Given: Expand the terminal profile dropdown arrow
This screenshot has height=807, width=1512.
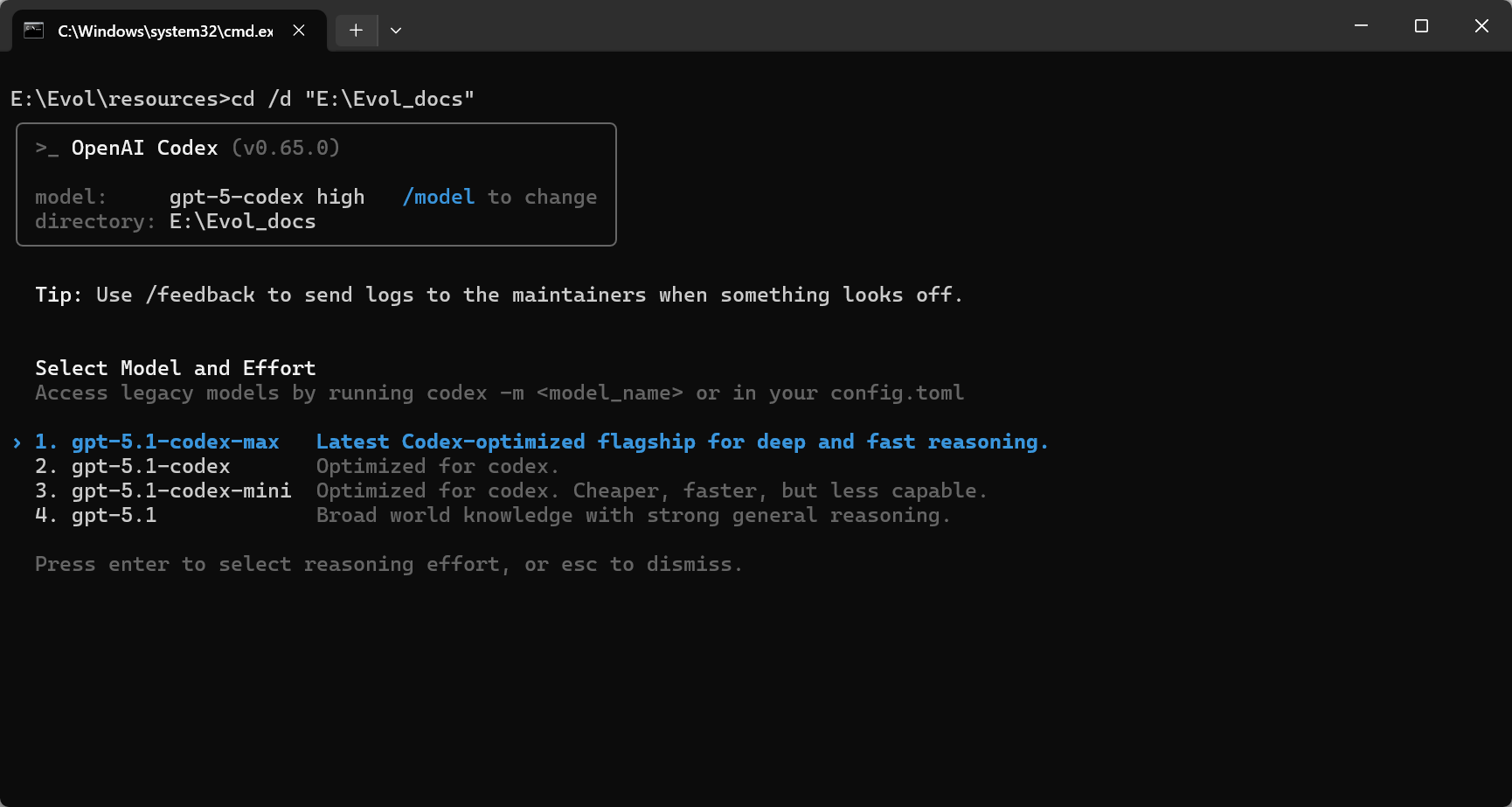Looking at the screenshot, I should (396, 31).
